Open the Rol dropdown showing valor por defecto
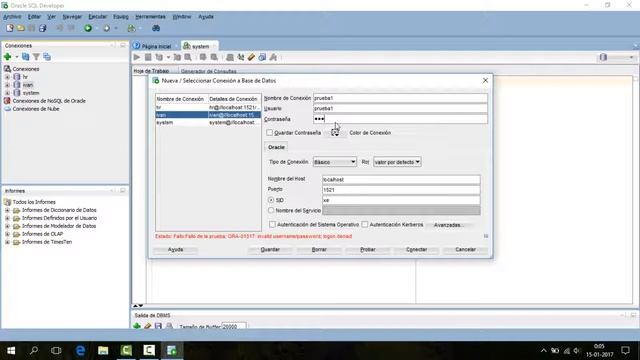The image size is (640, 360). coord(397,162)
